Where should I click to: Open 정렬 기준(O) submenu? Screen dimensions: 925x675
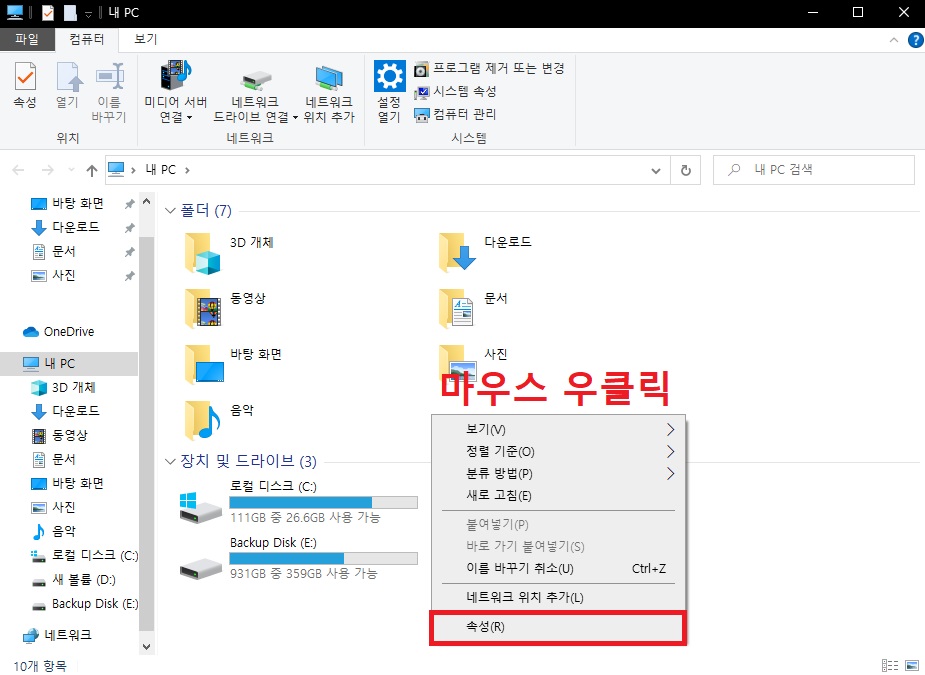click(x=558, y=452)
